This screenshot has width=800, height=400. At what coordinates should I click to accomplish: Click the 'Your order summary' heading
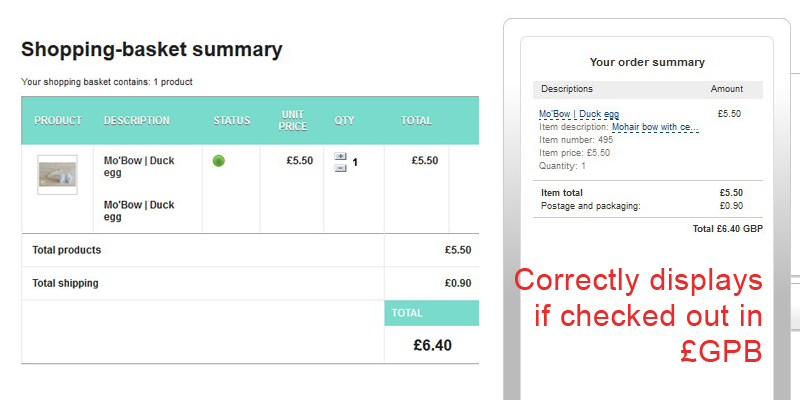tap(647, 62)
